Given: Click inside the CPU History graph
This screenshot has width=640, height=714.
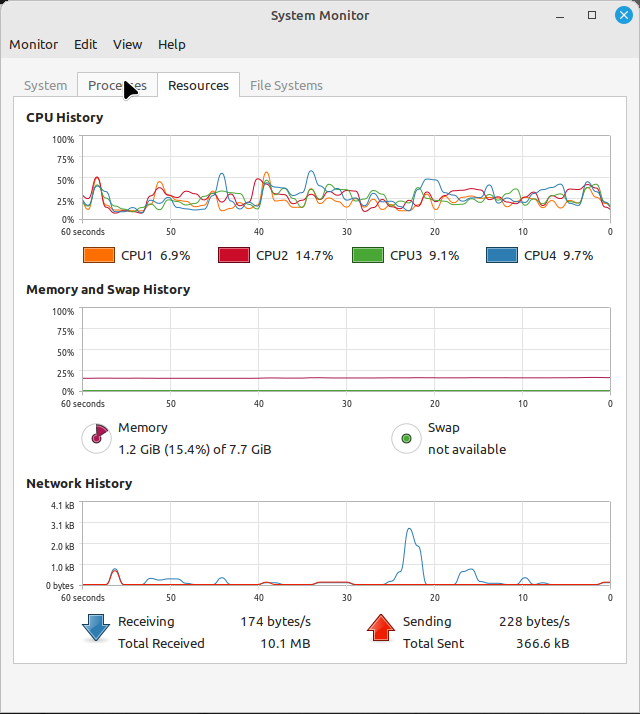Looking at the screenshot, I should click(346, 178).
